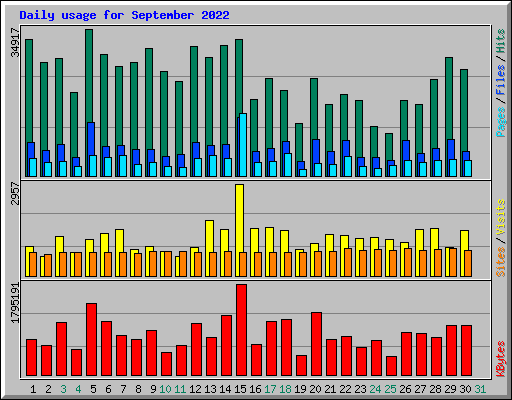Click day 6 on the x-axis
The image size is (512, 400).
click(108, 389)
